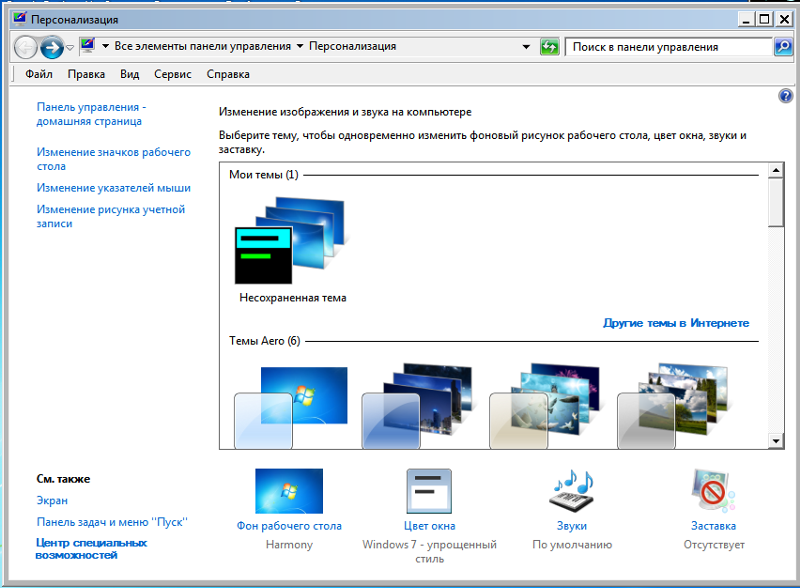This screenshot has height=588, width=800.
Task: Open 'Изменение значков рабочего стола' link
Action: click(113, 159)
